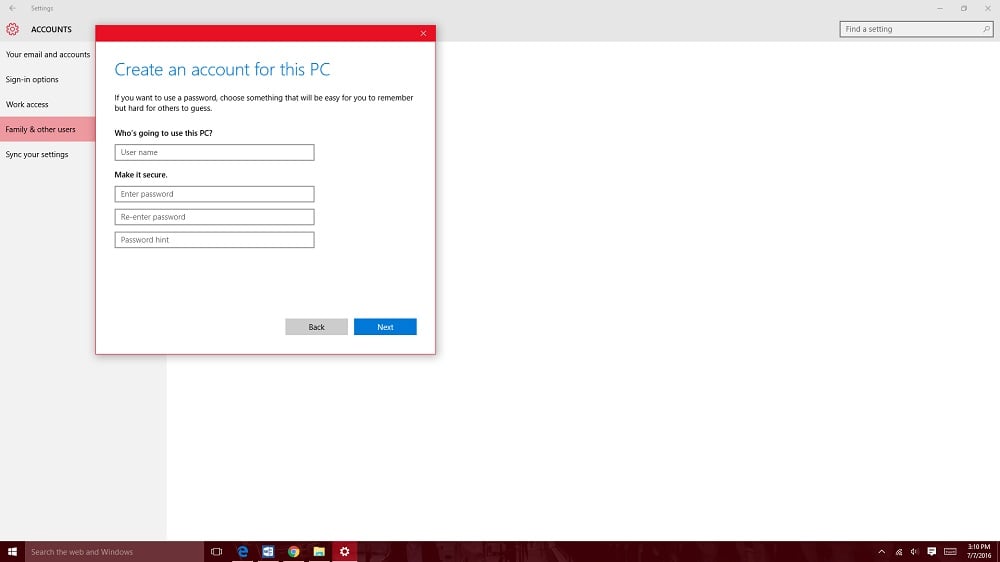The image size is (1000, 562).
Task: Focus the Password hint field
Action: 214,240
